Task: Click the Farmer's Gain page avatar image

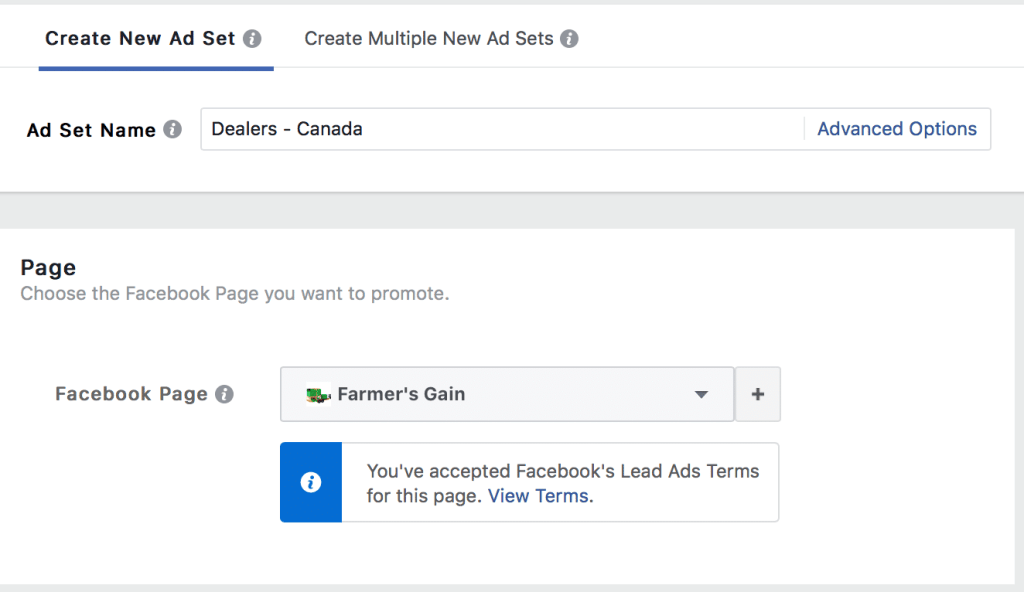Action: [319, 394]
